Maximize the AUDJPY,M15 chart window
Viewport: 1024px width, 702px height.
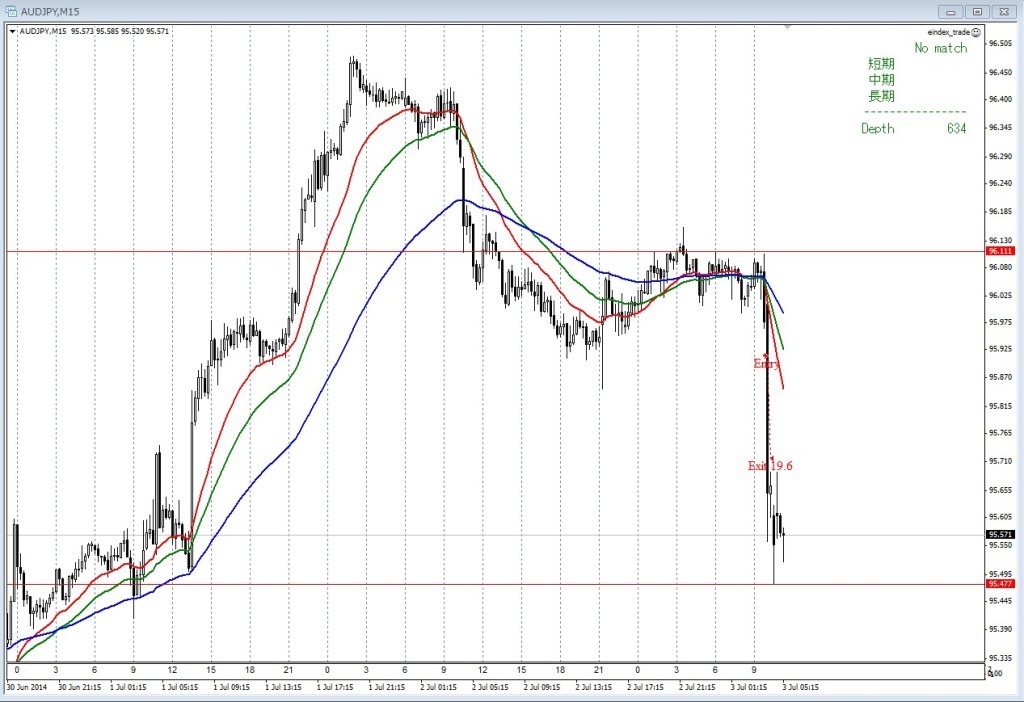tap(978, 12)
